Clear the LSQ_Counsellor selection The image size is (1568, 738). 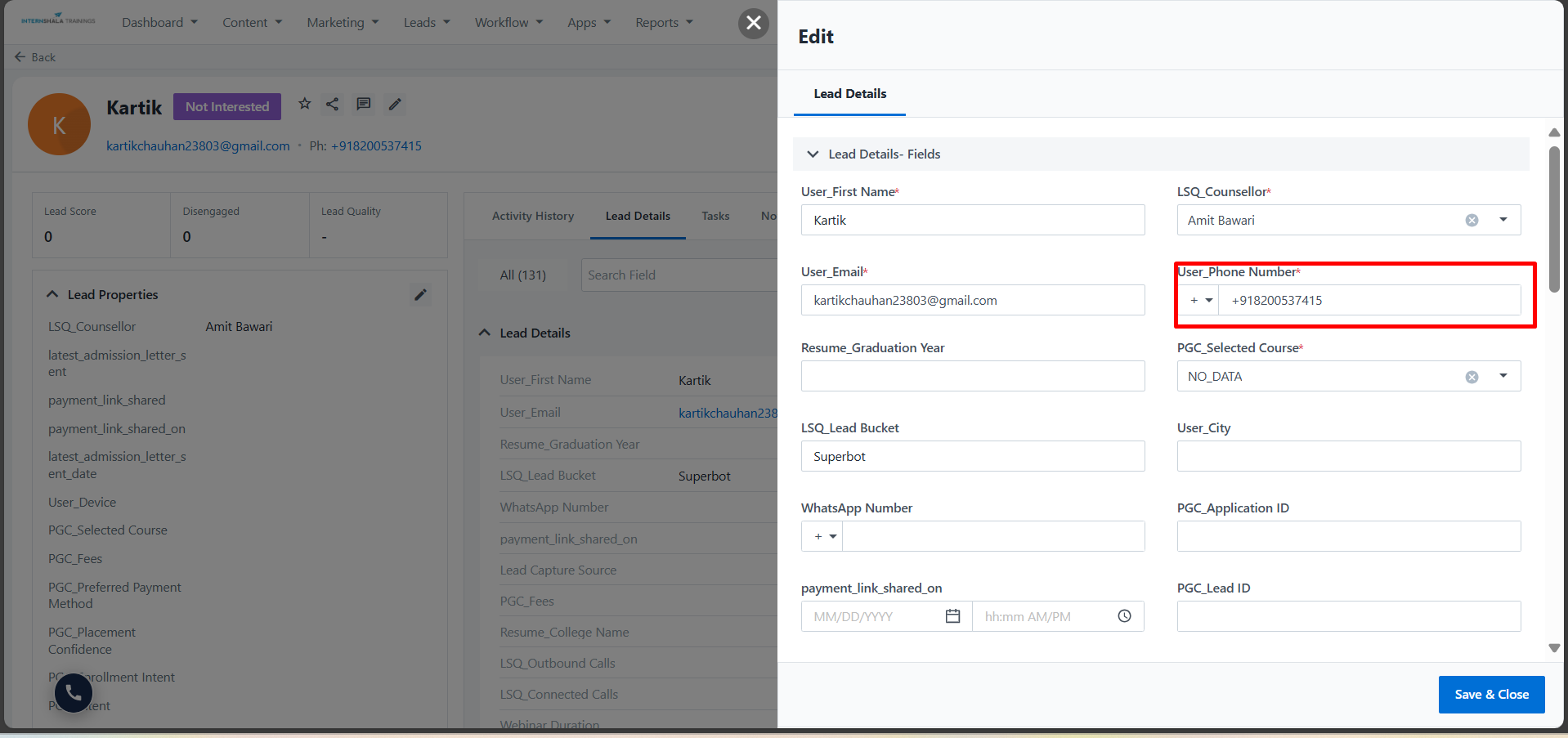(x=1472, y=221)
